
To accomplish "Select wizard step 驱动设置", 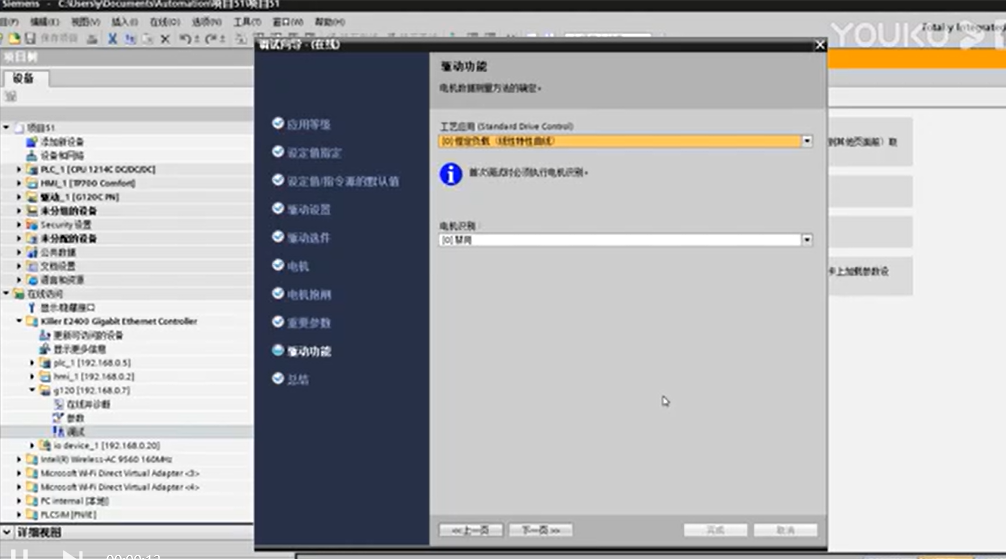I will point(308,209).
